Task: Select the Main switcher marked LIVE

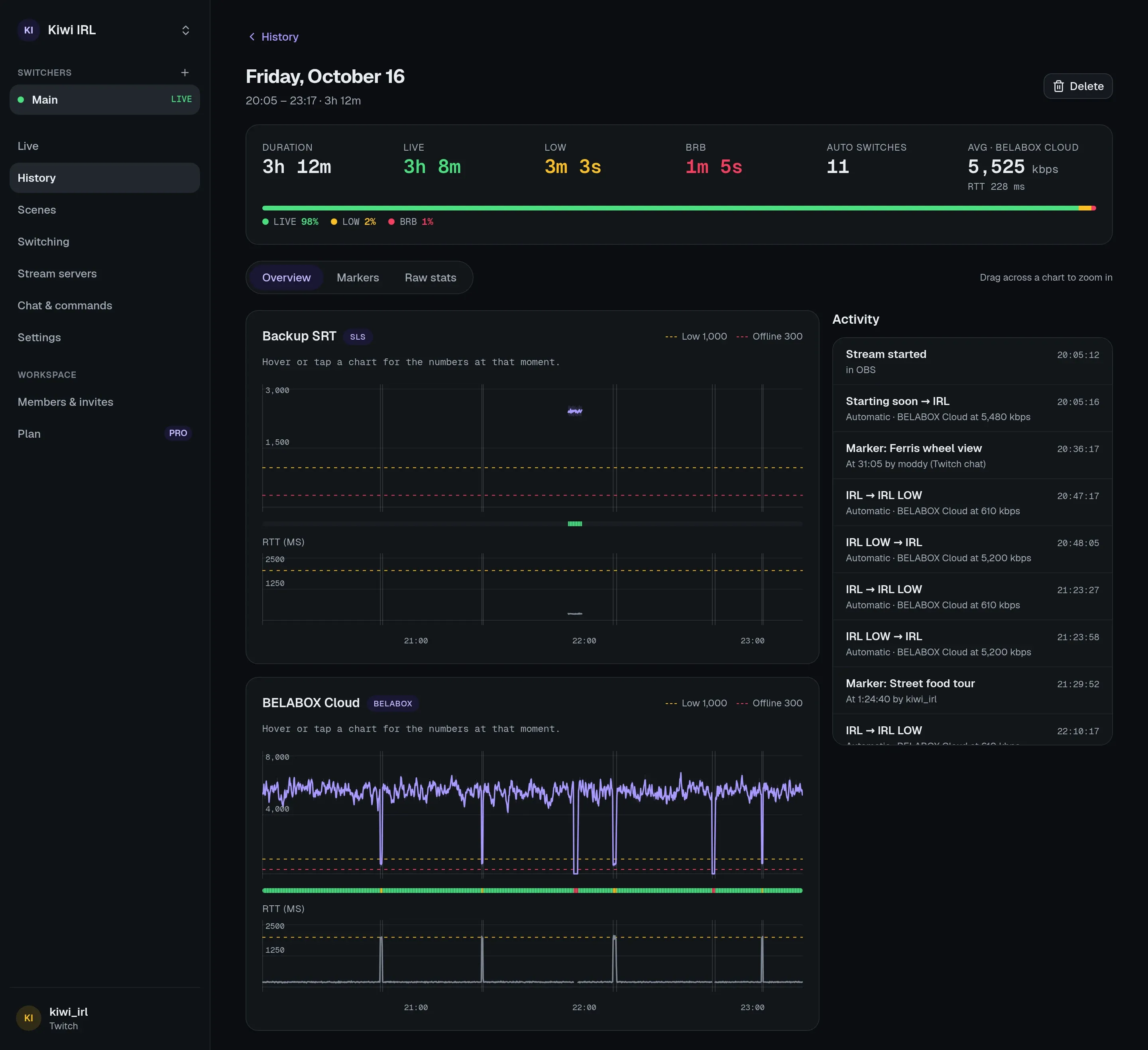Action: pyautogui.click(x=105, y=100)
